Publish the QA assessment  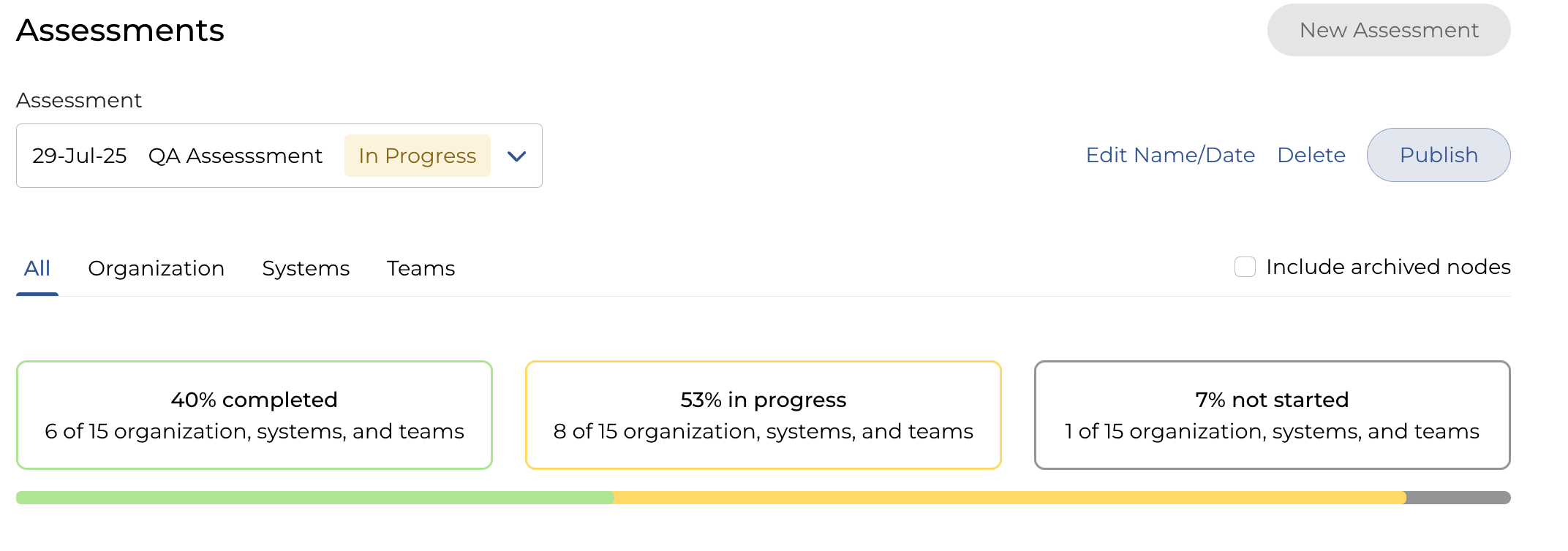pyautogui.click(x=1438, y=155)
